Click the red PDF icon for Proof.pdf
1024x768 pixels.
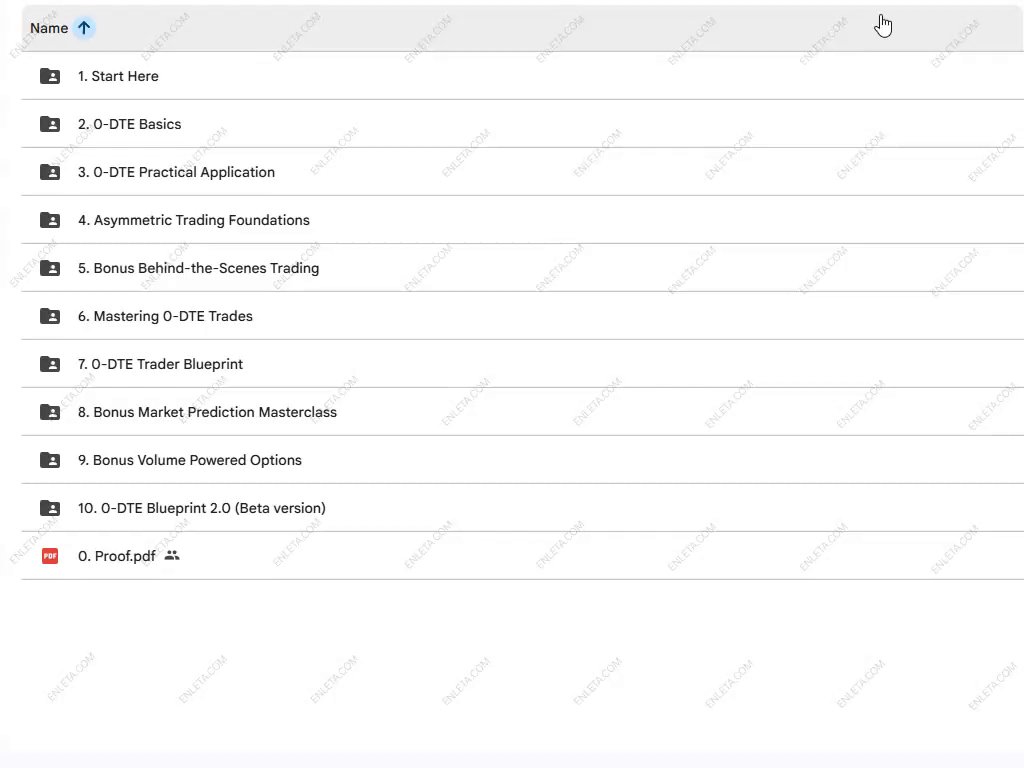point(50,556)
